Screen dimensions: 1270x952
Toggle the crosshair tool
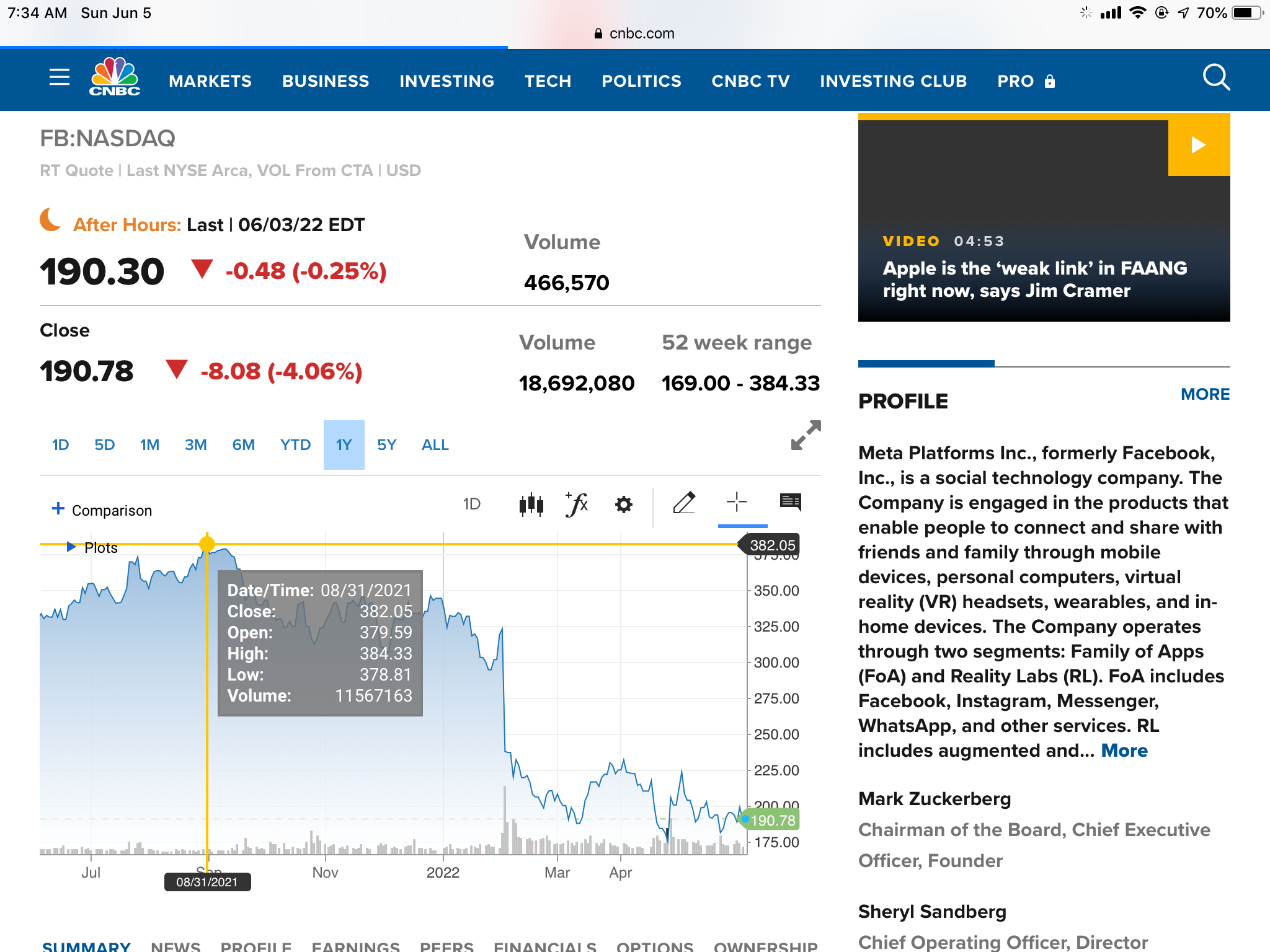(x=737, y=502)
